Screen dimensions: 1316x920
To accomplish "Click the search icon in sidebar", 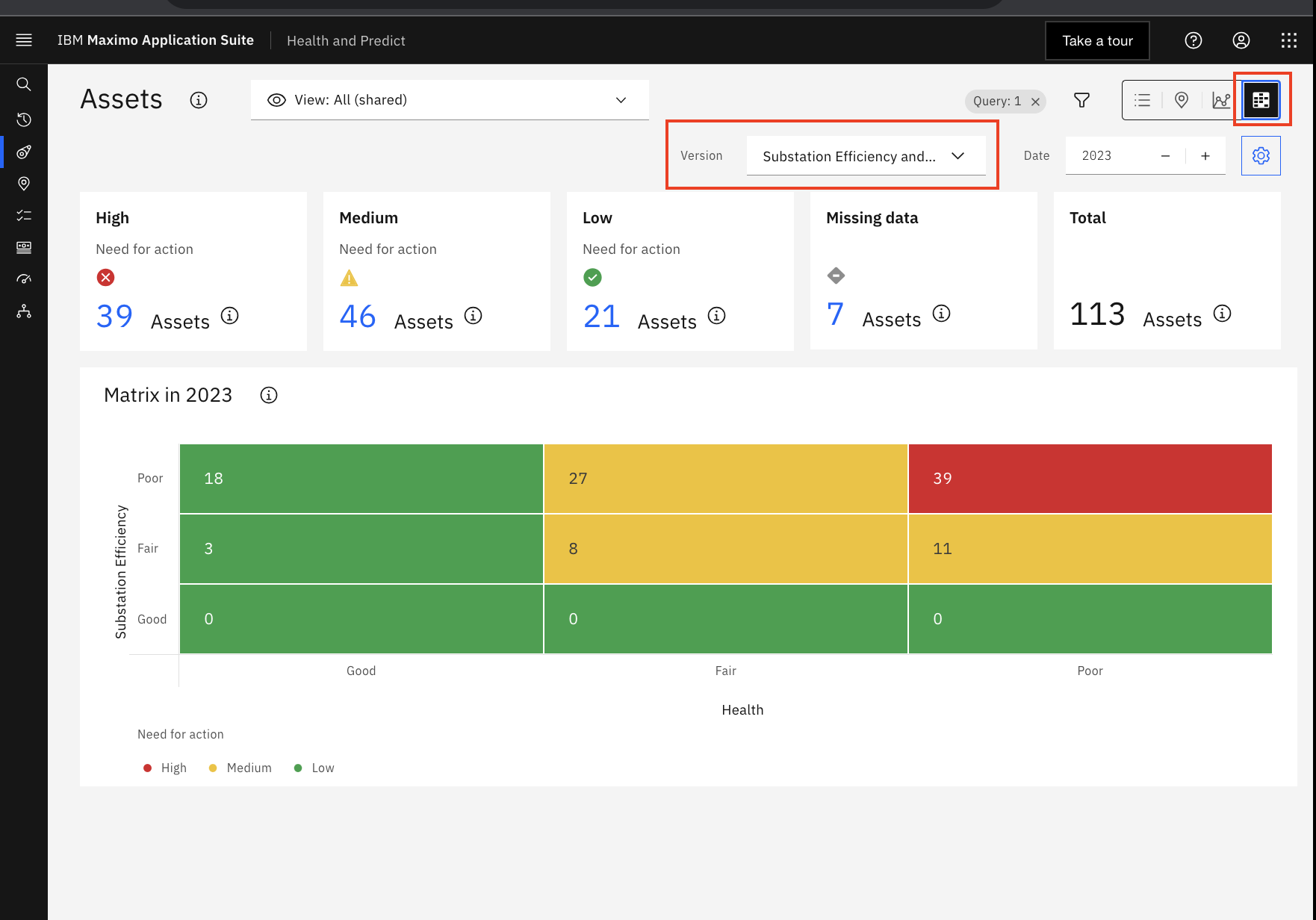I will [24, 84].
